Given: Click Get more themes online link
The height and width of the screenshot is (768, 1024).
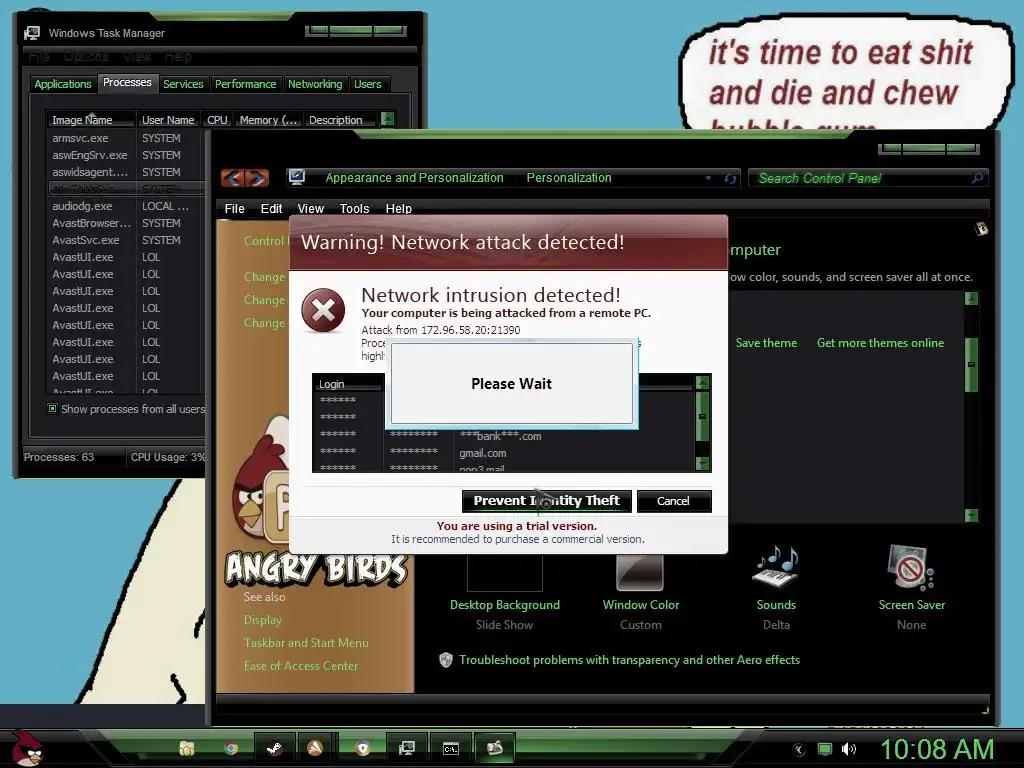Looking at the screenshot, I should pos(880,343).
